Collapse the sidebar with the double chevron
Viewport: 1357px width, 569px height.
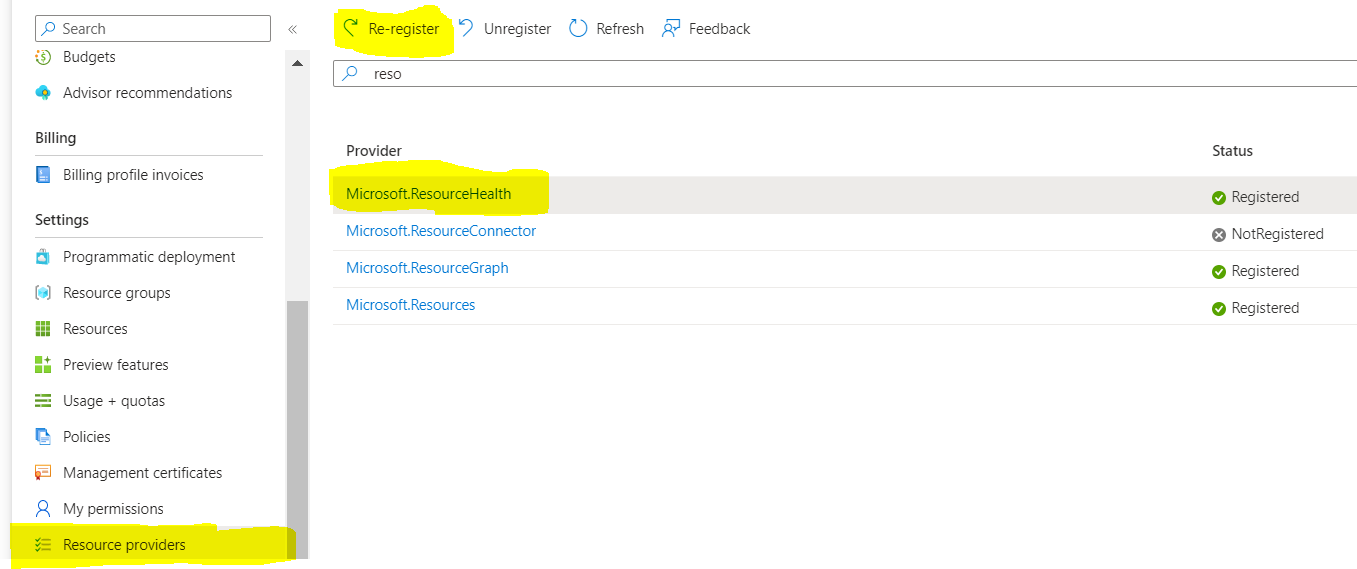(x=293, y=29)
